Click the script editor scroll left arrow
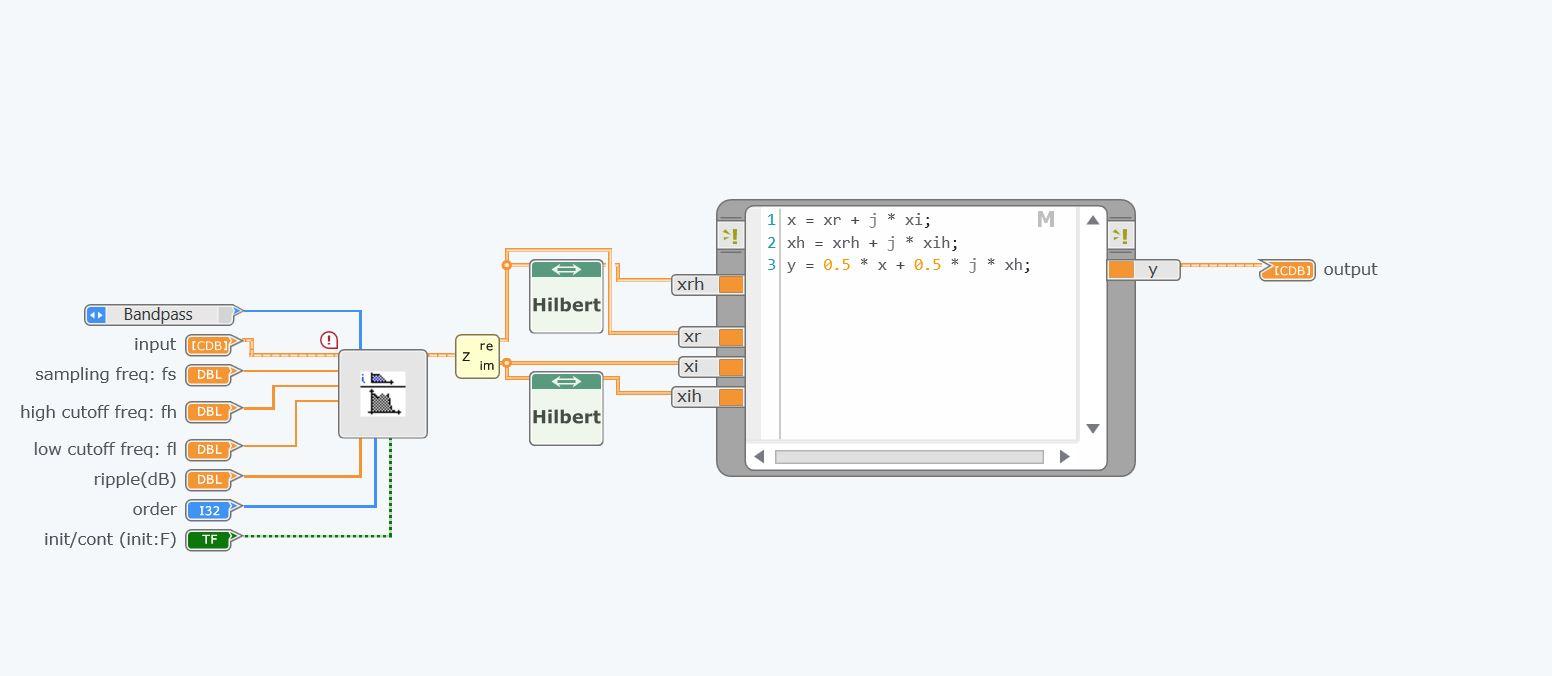 [x=759, y=457]
